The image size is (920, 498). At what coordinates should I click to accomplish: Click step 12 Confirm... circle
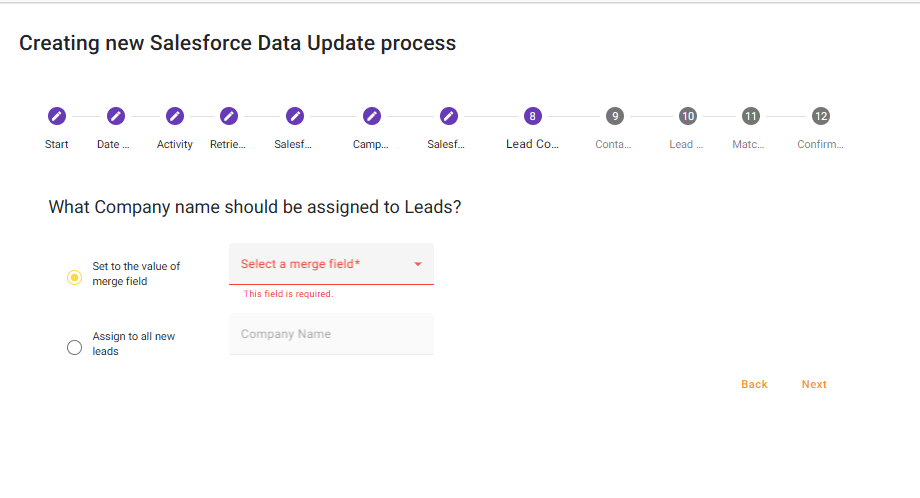coord(821,116)
